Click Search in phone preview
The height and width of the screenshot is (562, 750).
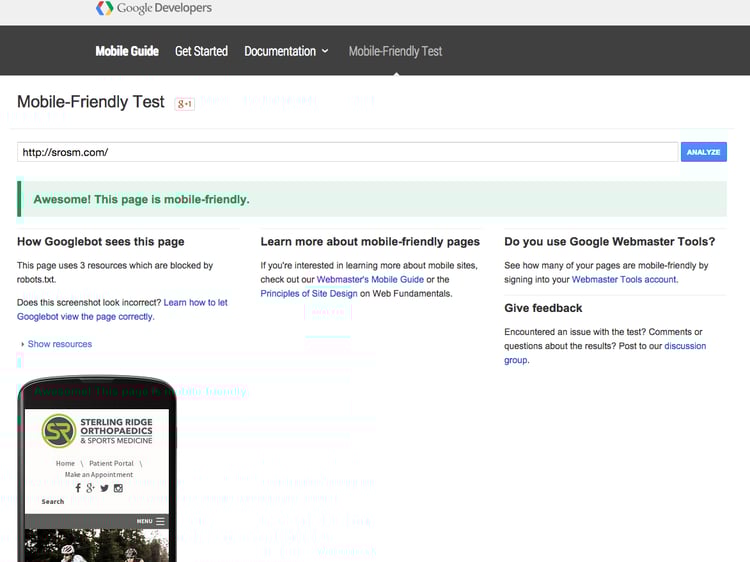[x=53, y=501]
